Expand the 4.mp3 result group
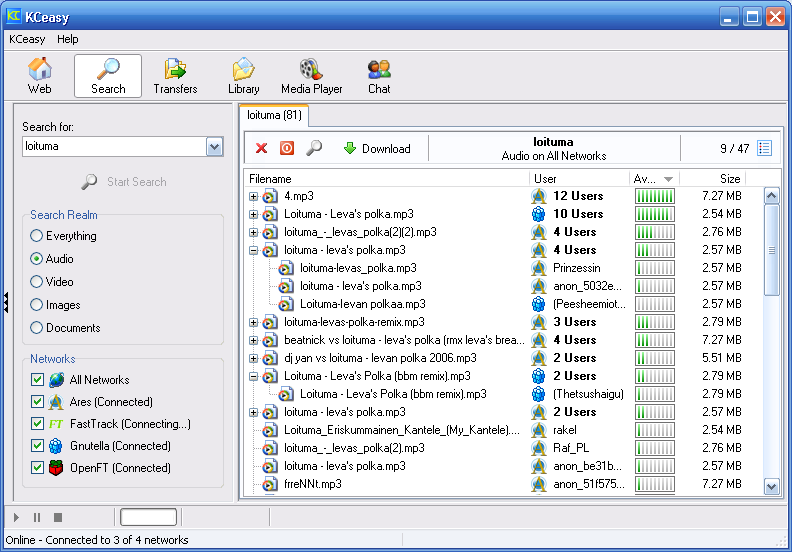The height and width of the screenshot is (552, 792). (254, 196)
